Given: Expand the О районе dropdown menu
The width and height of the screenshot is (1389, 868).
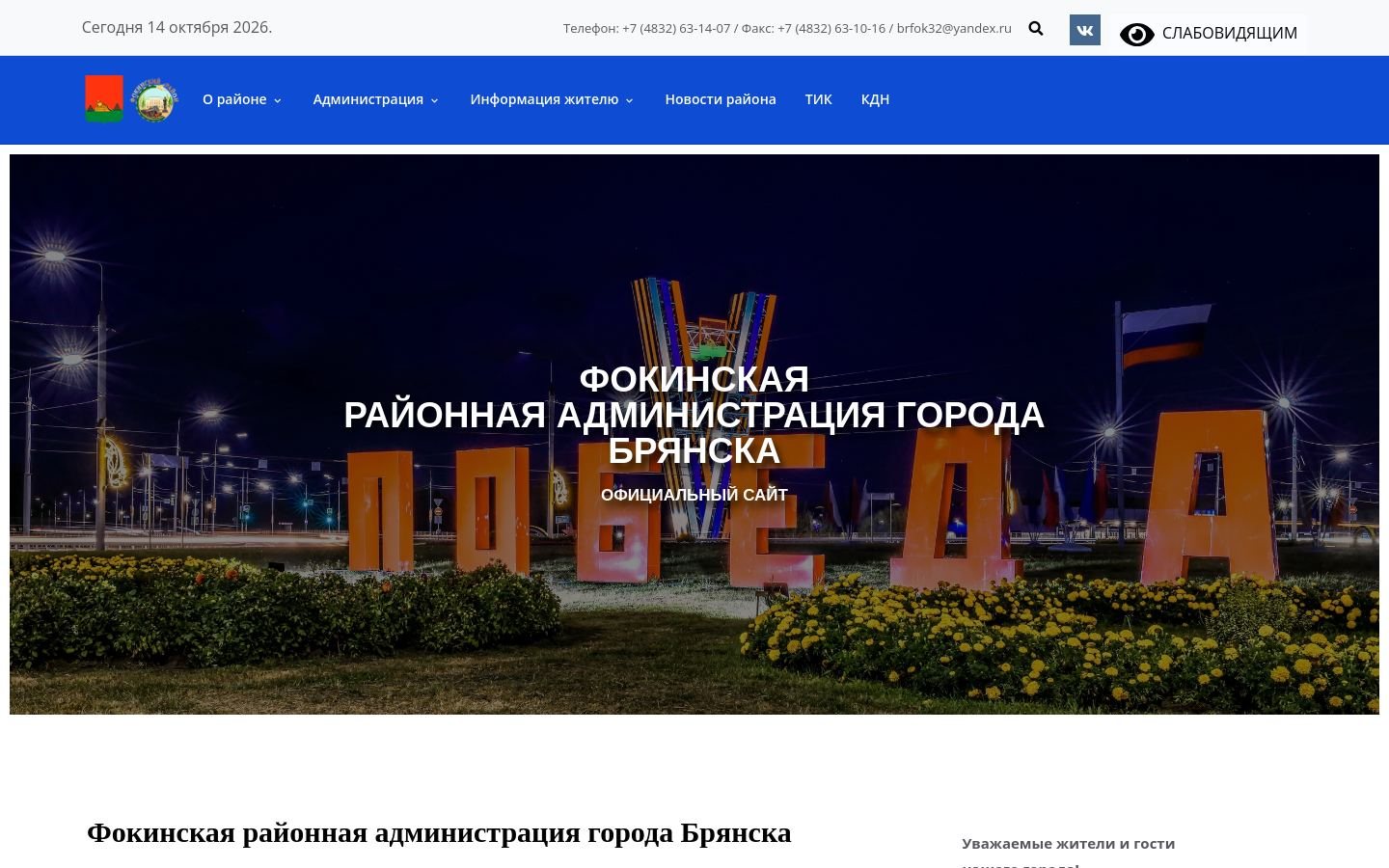Looking at the screenshot, I should tap(242, 99).
